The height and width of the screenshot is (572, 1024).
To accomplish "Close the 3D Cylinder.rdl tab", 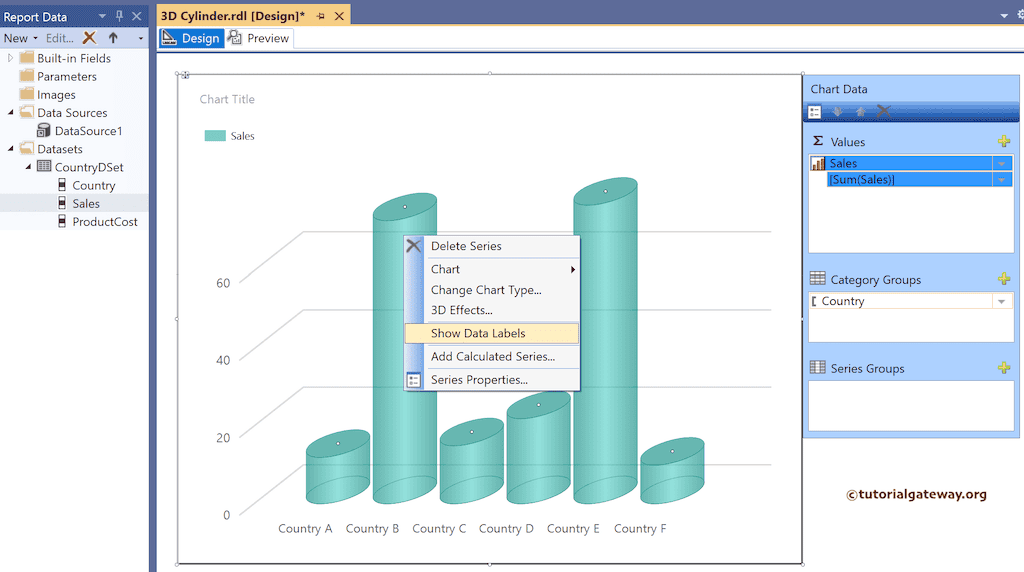I will click(x=340, y=16).
